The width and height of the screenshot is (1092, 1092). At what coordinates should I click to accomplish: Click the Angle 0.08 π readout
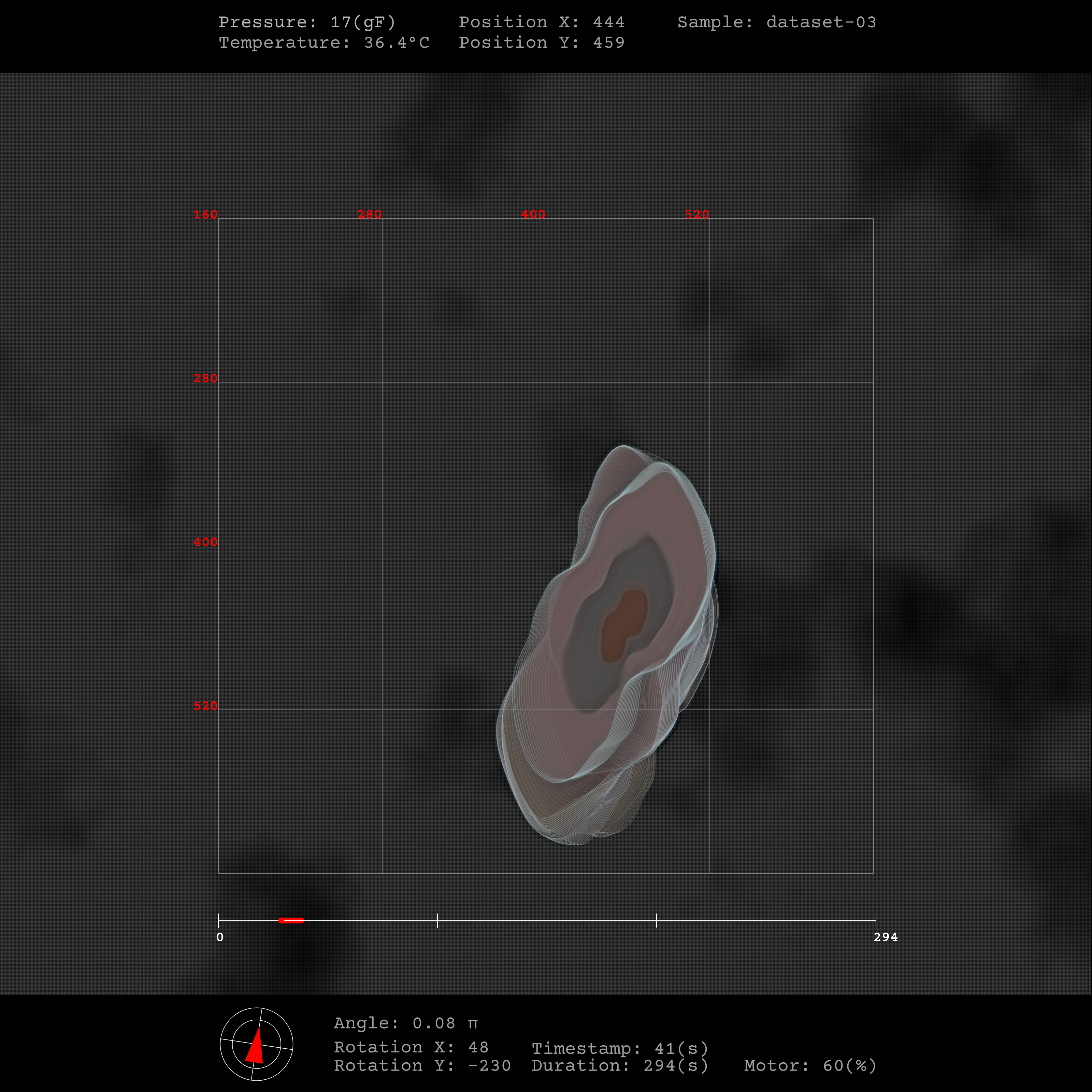point(406,1023)
